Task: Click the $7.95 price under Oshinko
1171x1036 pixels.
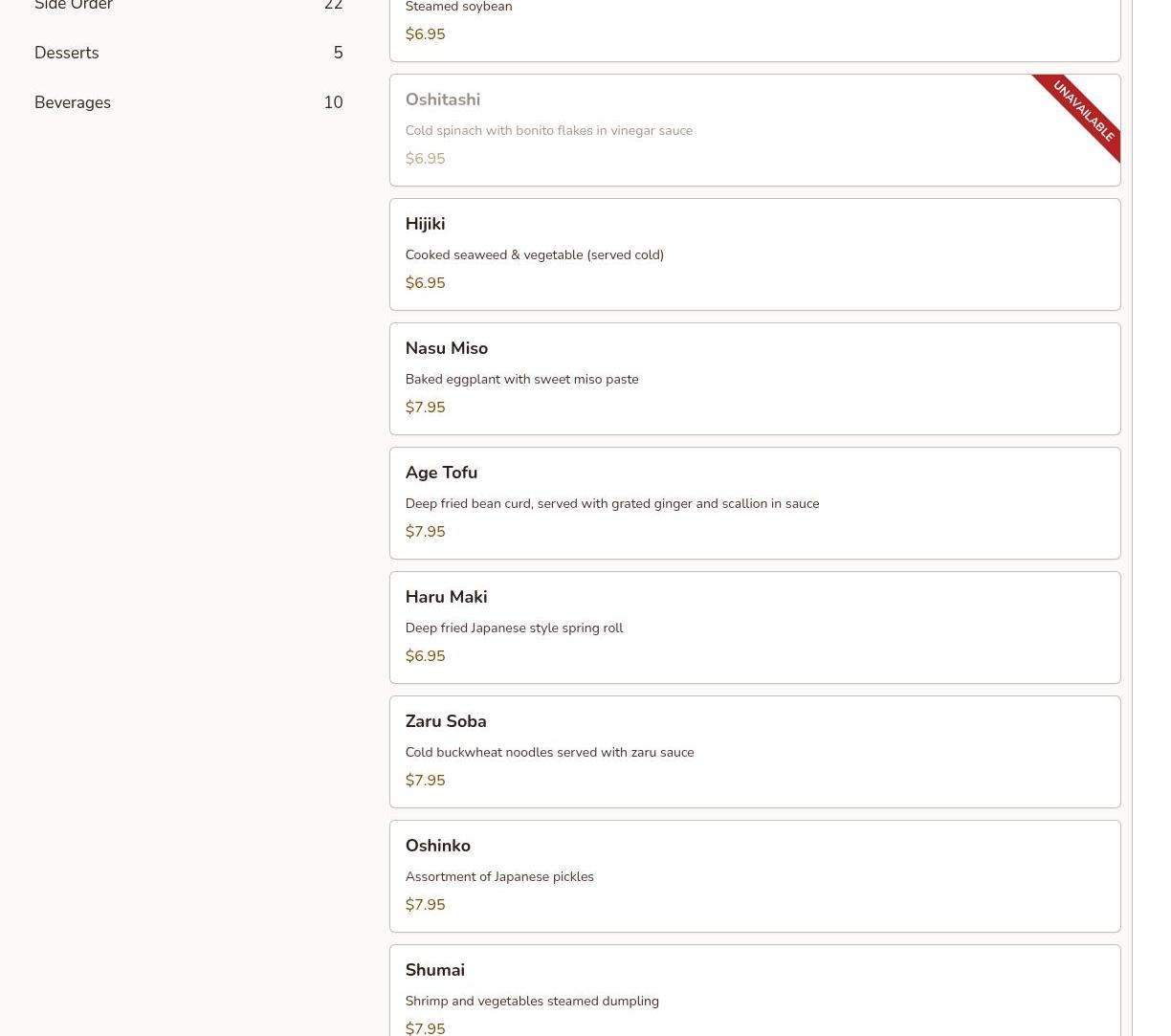Action: tap(425, 905)
